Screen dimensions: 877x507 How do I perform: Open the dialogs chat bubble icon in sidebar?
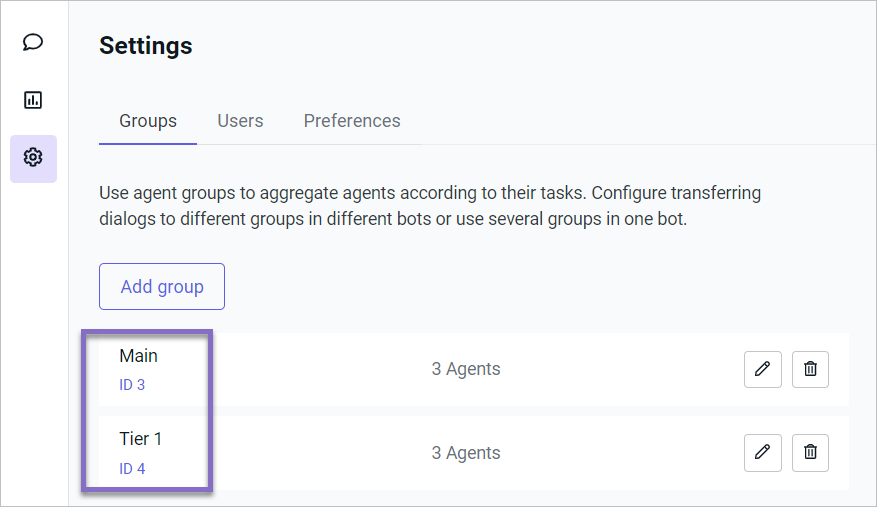[33, 42]
